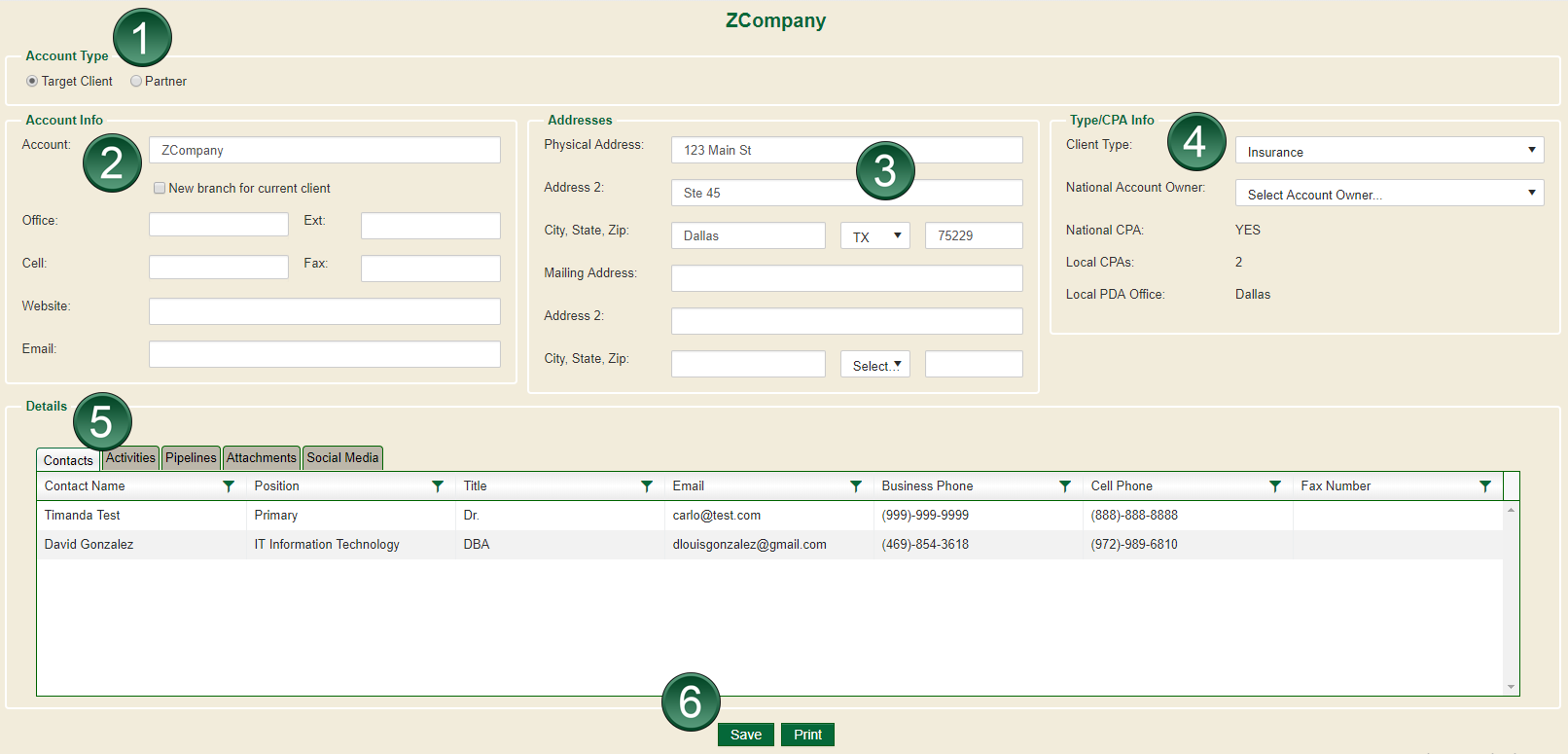Open National Account Owner dropdown

coord(1389,193)
